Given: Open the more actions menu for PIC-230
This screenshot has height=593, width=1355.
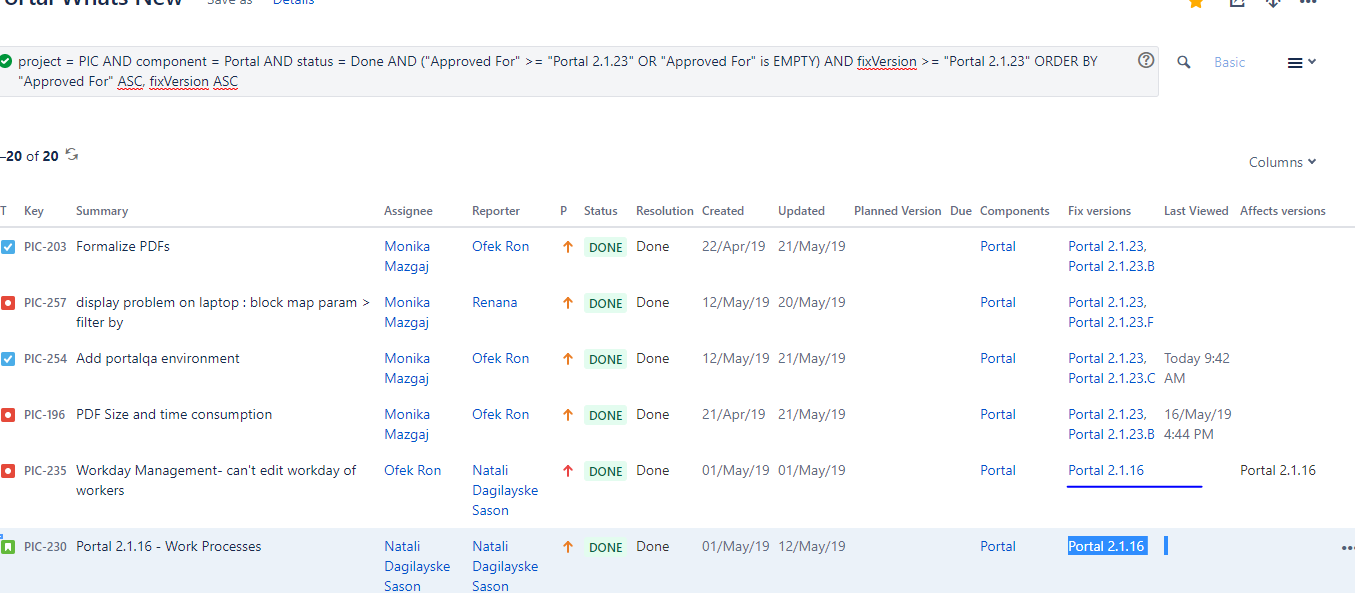Looking at the screenshot, I should [x=1348, y=548].
